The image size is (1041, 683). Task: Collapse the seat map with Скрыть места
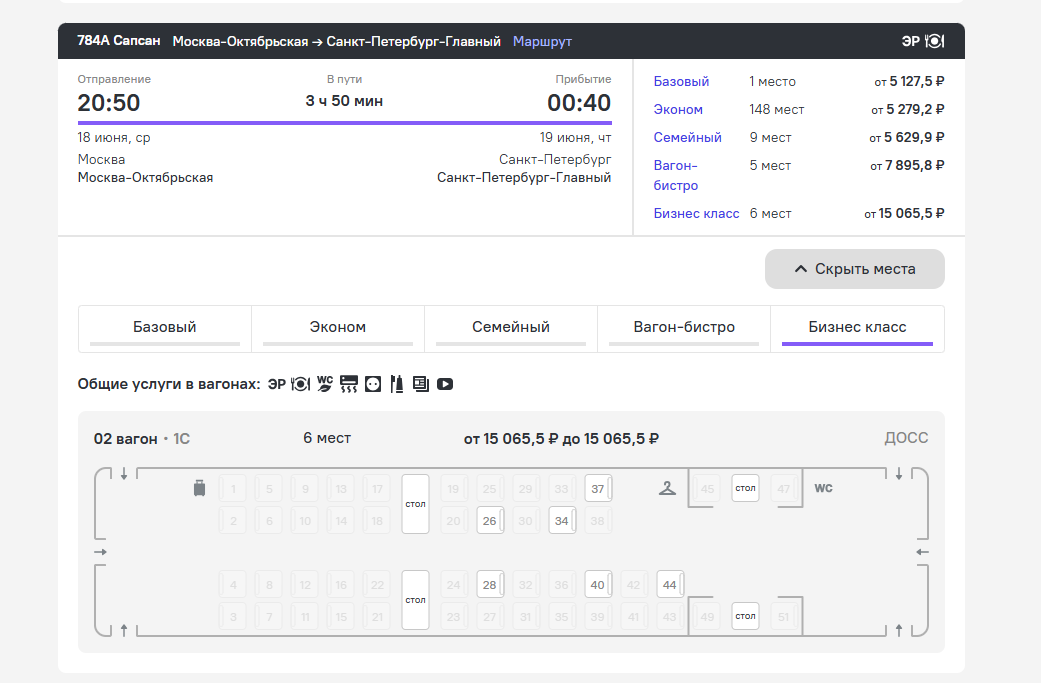click(854, 269)
